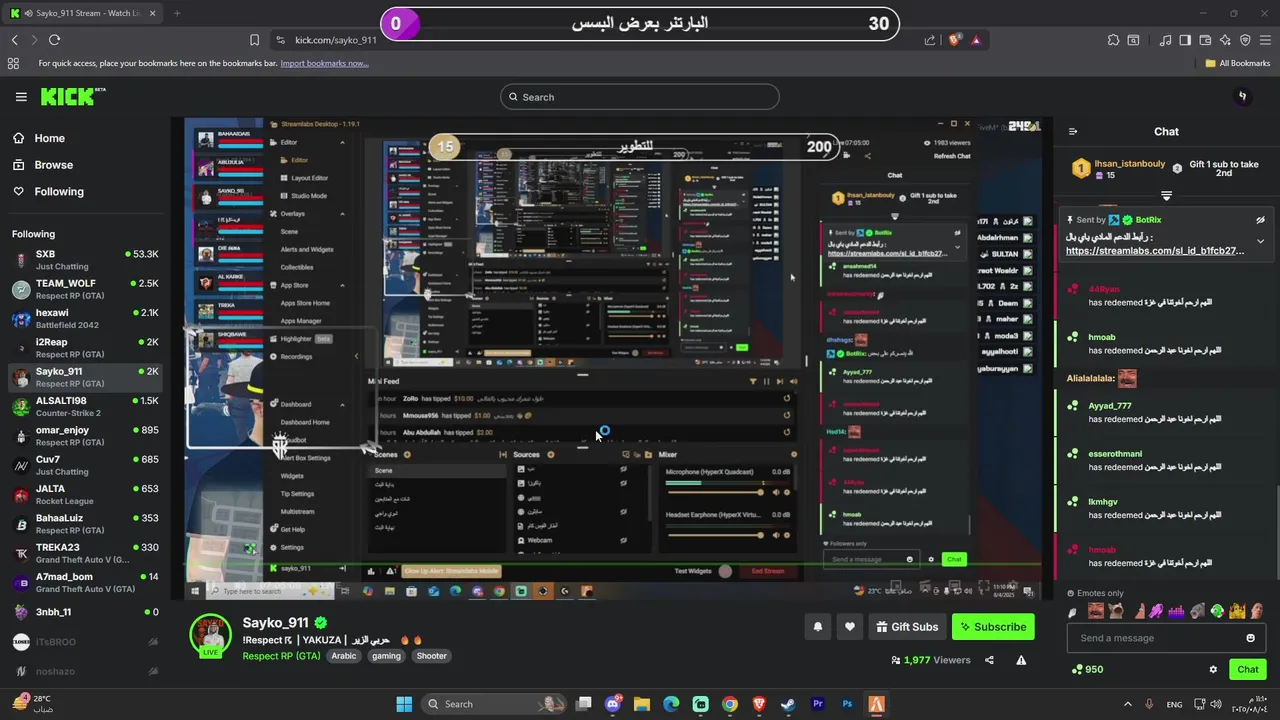This screenshot has width=1280, height=720.
Task: Open i2Reap channel from Following list
Action: [x=85, y=348]
